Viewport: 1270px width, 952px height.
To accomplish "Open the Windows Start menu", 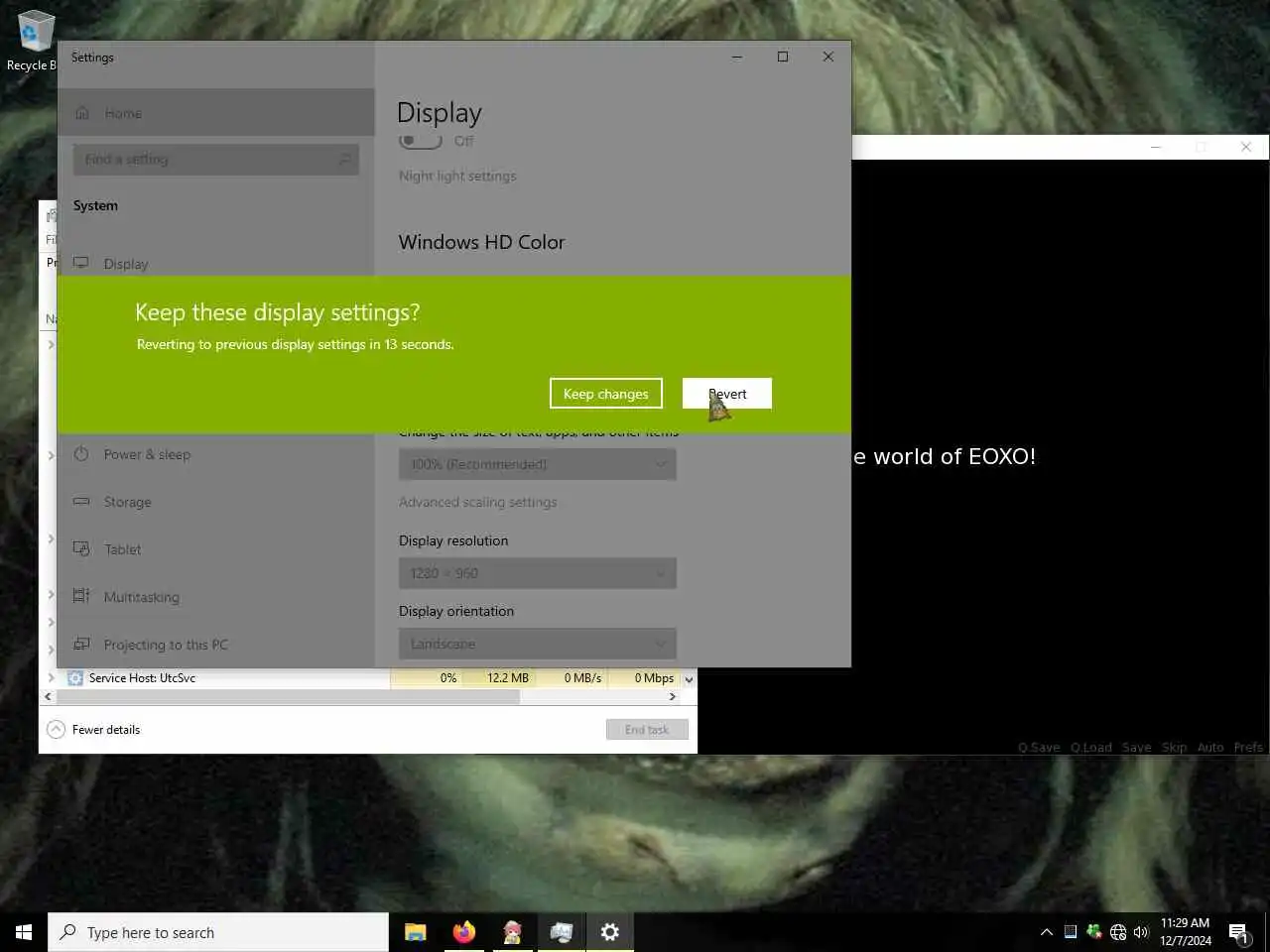I will pos(24,932).
